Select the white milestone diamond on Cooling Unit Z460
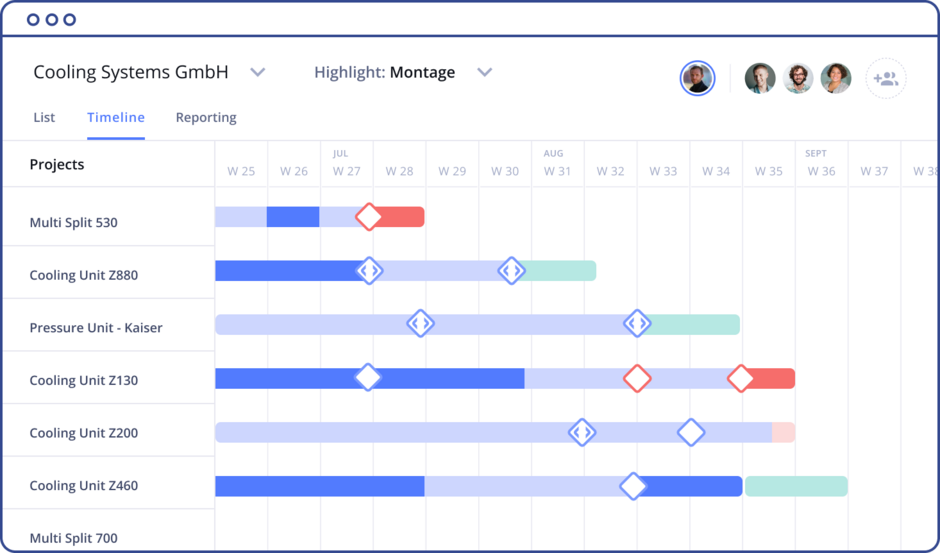This screenshot has height=553, width=940. click(632, 486)
